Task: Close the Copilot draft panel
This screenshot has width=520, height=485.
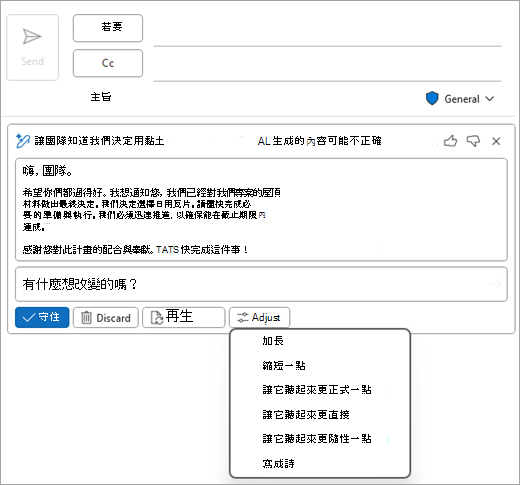Action: click(x=496, y=141)
